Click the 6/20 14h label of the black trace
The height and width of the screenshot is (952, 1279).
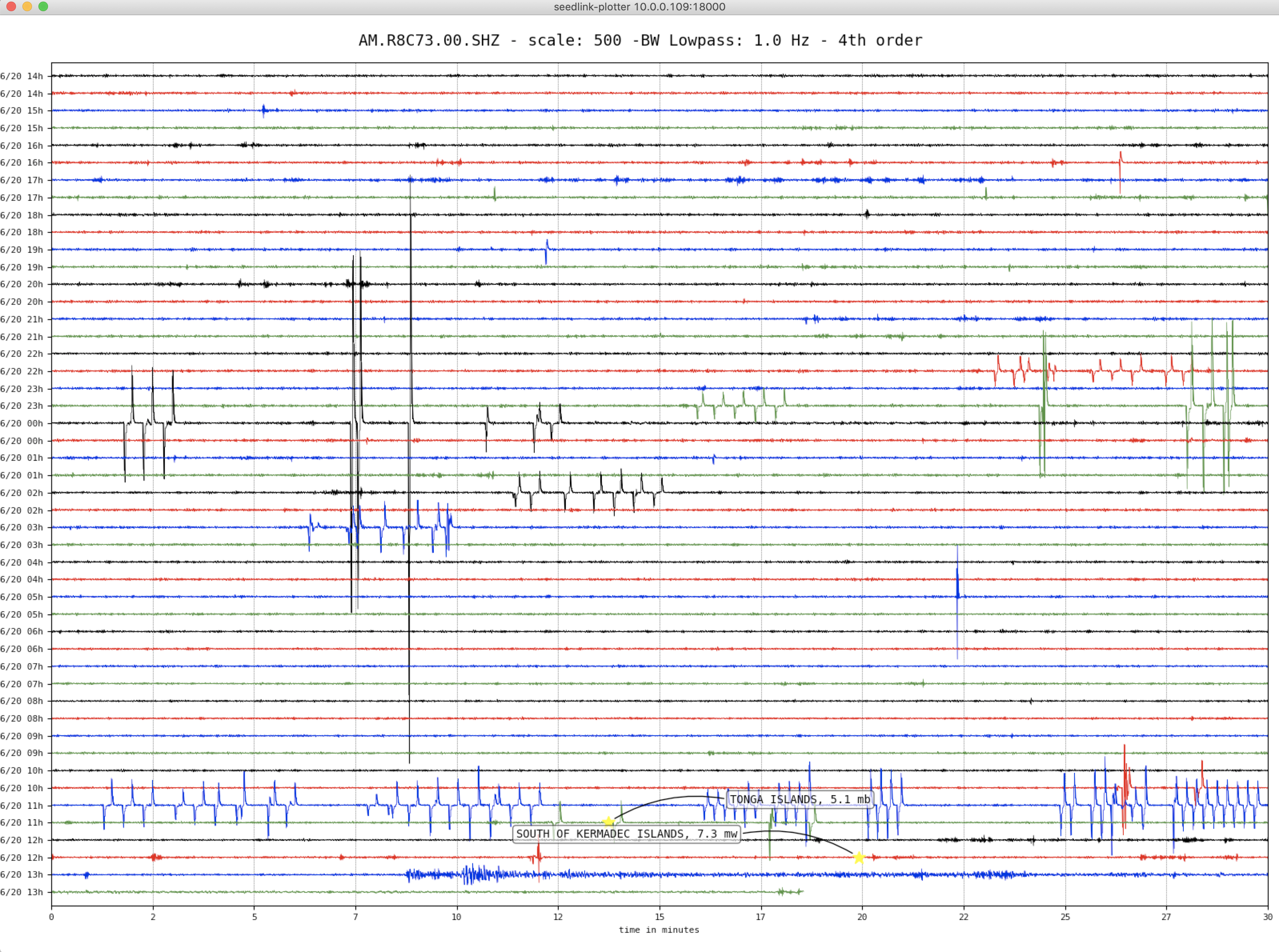point(22,76)
